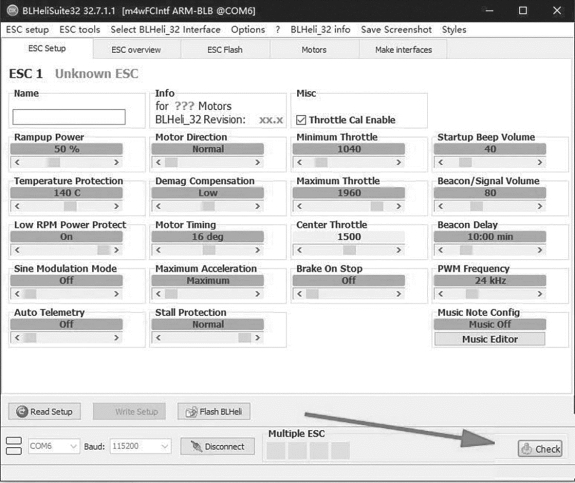Select first Multiple ESC box
575x483 pixels.
(276, 451)
